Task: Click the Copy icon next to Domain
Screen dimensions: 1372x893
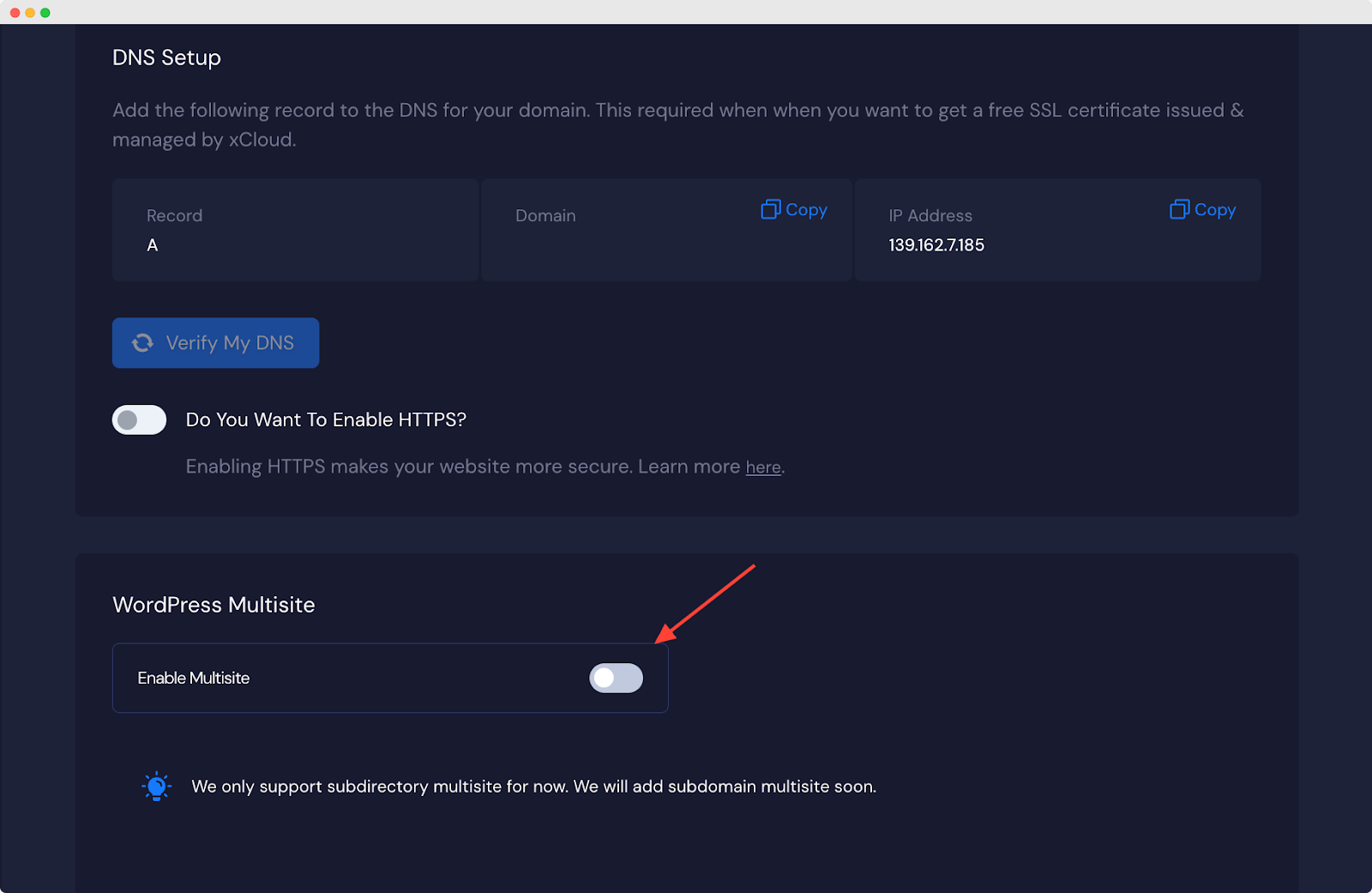Action: coord(769,209)
